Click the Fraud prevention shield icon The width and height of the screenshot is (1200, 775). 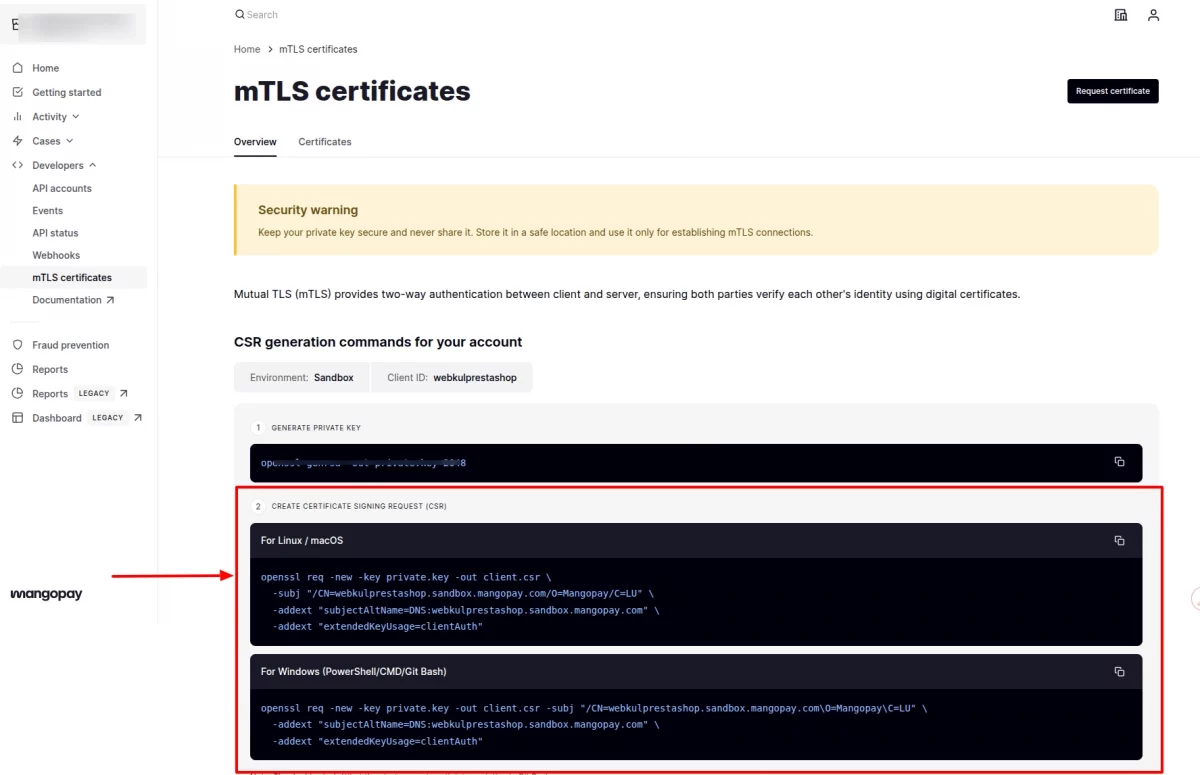point(17,345)
